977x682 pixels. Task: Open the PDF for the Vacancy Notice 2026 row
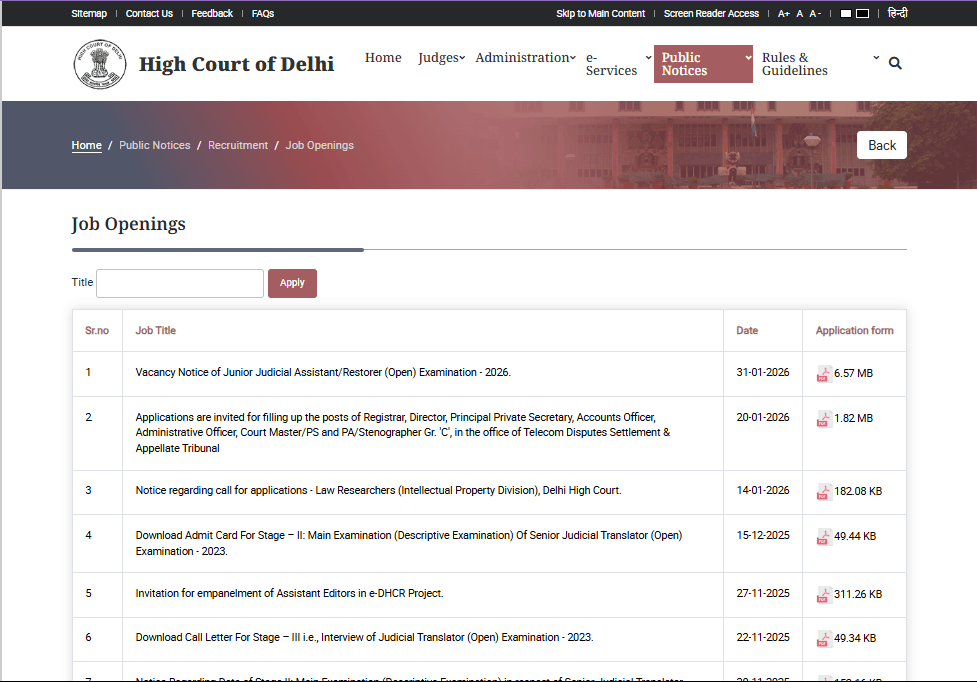pyautogui.click(x=824, y=372)
